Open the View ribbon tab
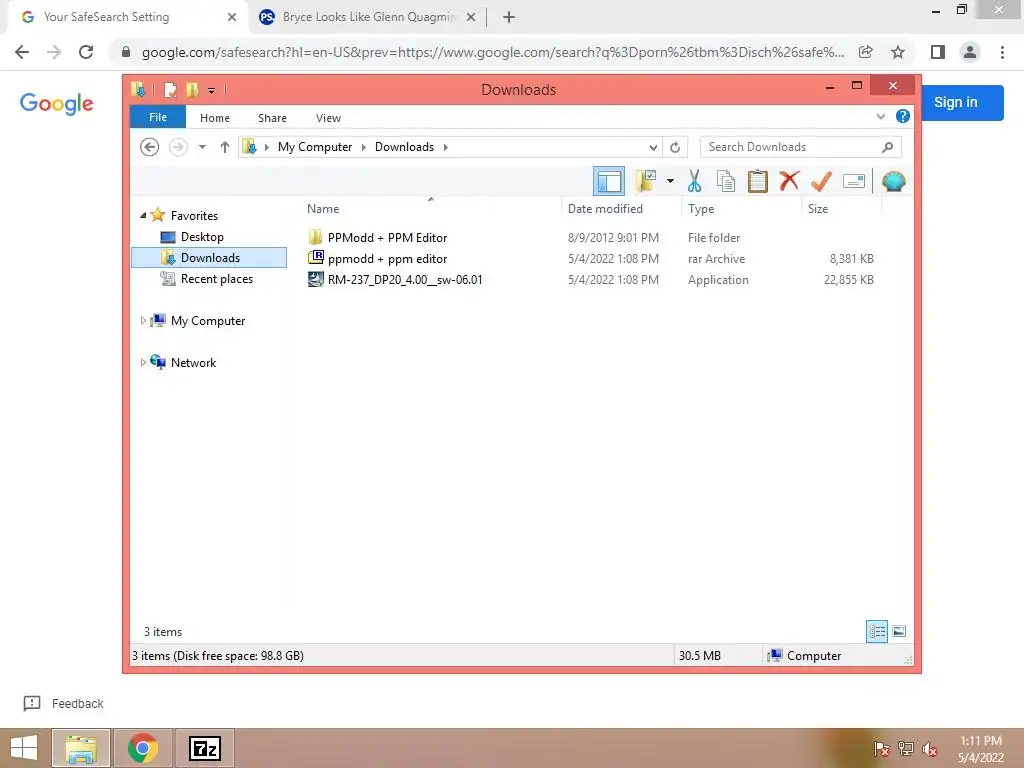This screenshot has width=1024, height=768. point(328,118)
